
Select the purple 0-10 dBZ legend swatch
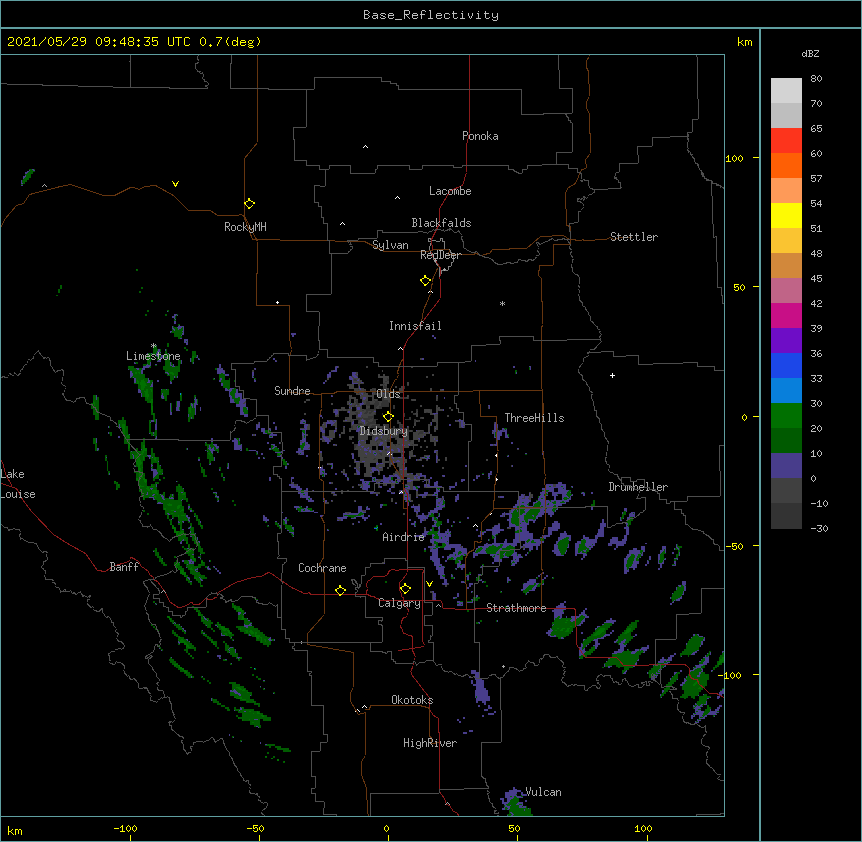tap(786, 466)
